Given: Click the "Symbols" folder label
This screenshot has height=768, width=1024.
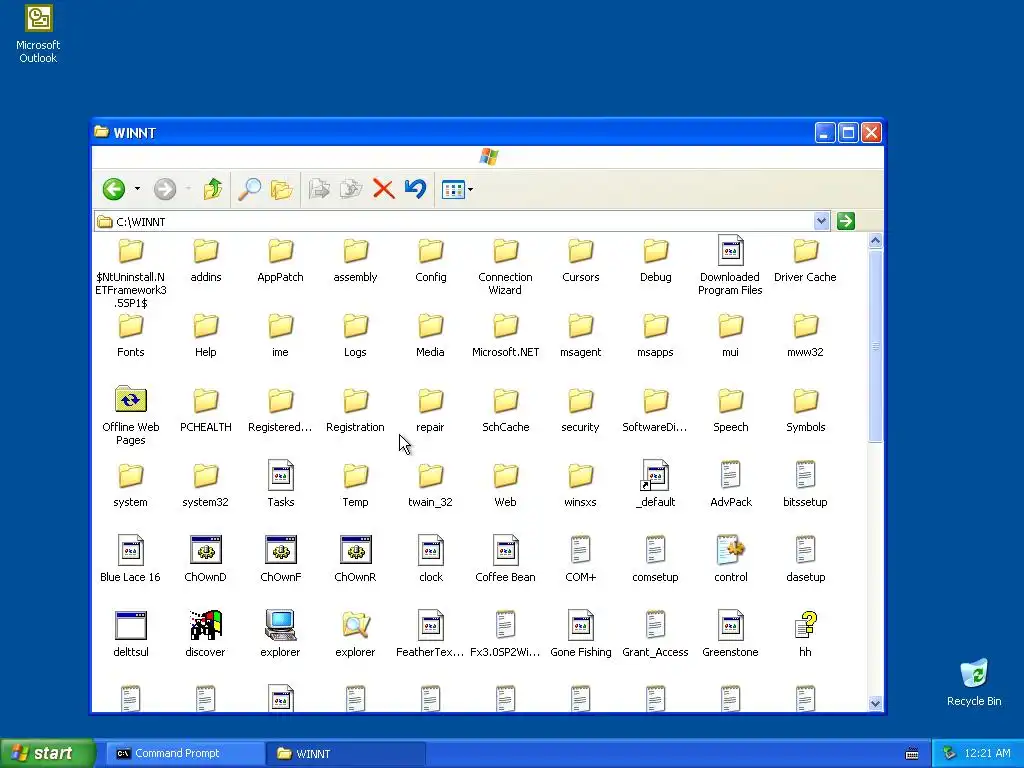Looking at the screenshot, I should pos(806,427).
